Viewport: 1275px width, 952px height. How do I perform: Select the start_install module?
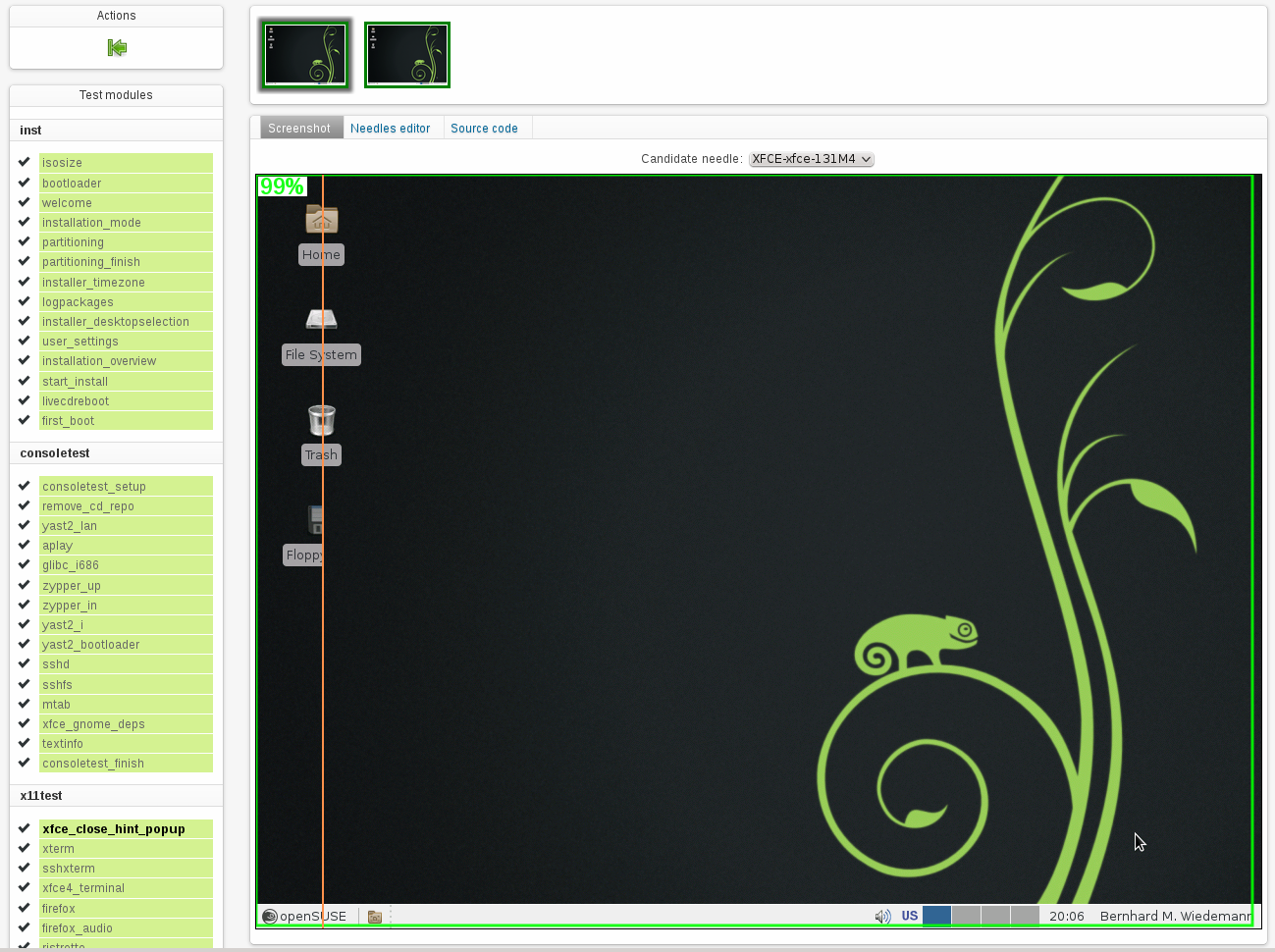[126, 382]
